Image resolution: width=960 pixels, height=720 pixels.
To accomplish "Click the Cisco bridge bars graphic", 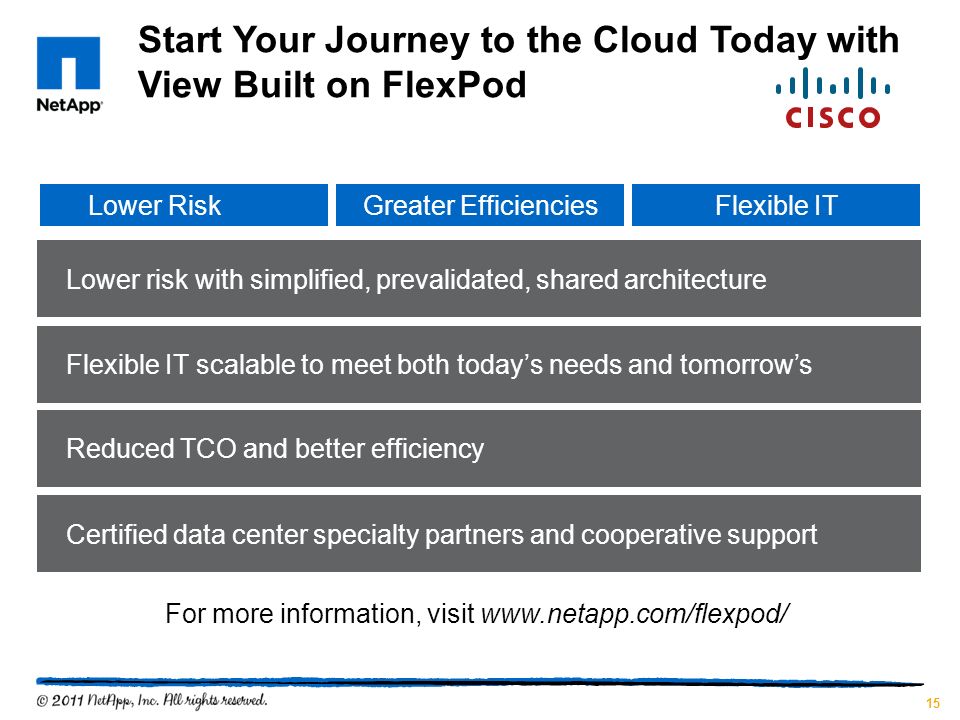I will [x=833, y=83].
